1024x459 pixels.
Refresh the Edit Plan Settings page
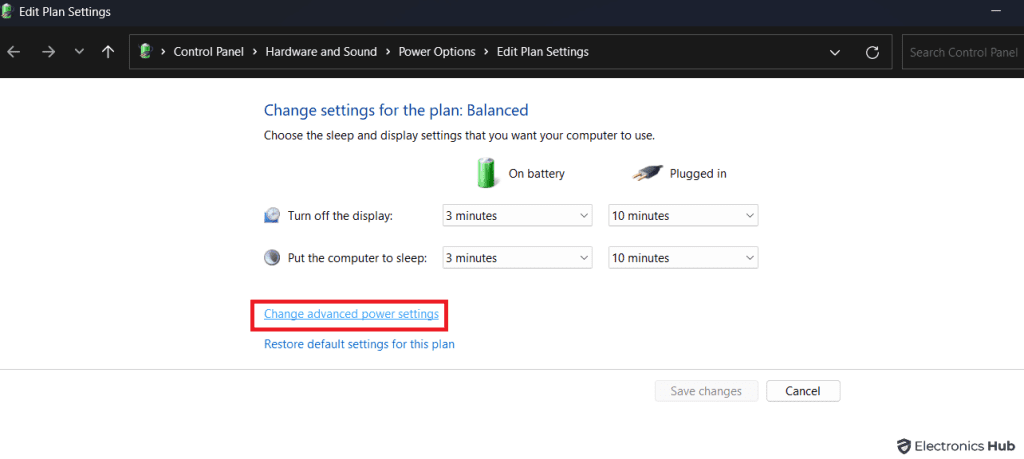[x=872, y=52]
